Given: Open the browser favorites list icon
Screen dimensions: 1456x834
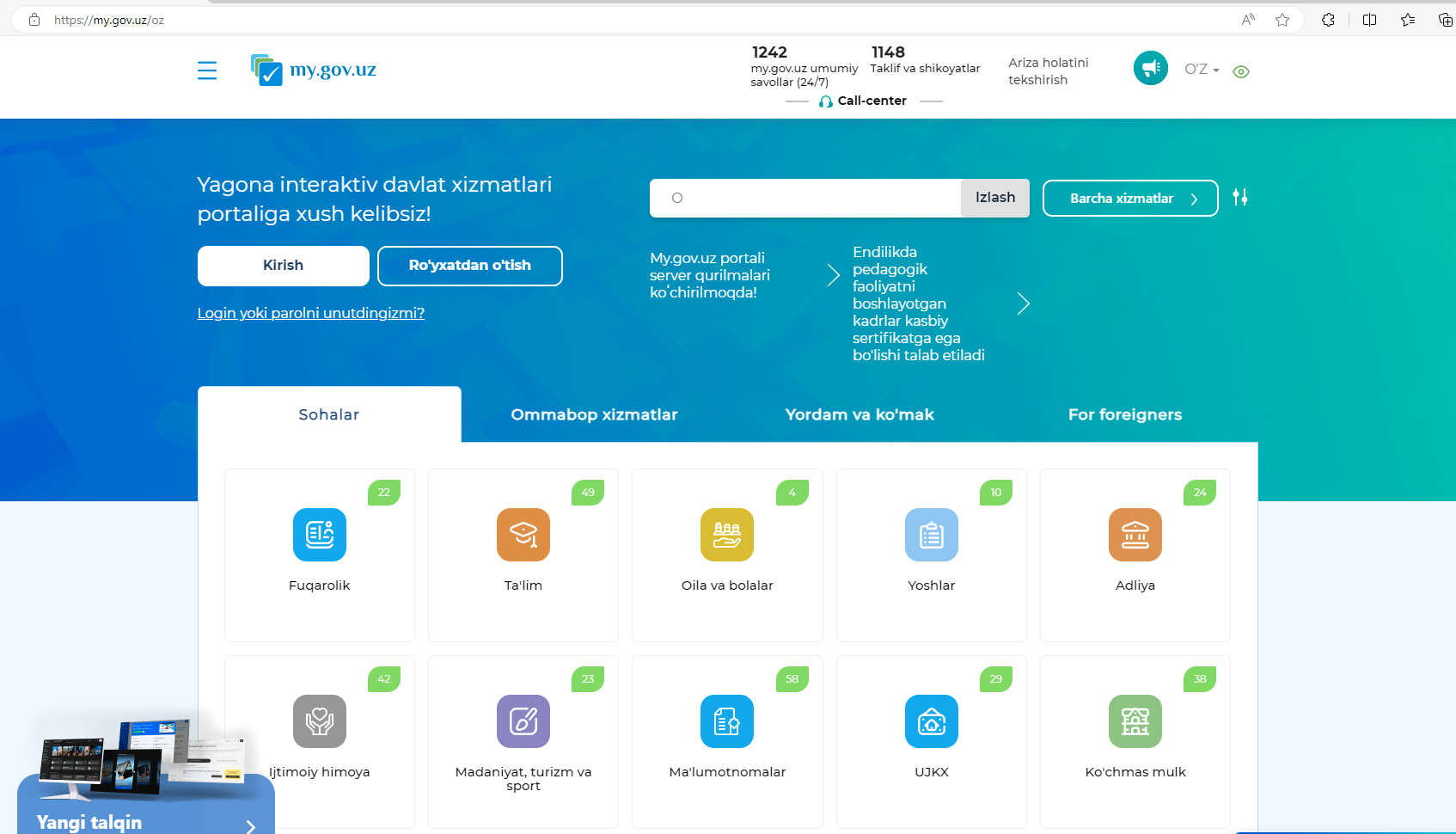Looking at the screenshot, I should point(1408,20).
